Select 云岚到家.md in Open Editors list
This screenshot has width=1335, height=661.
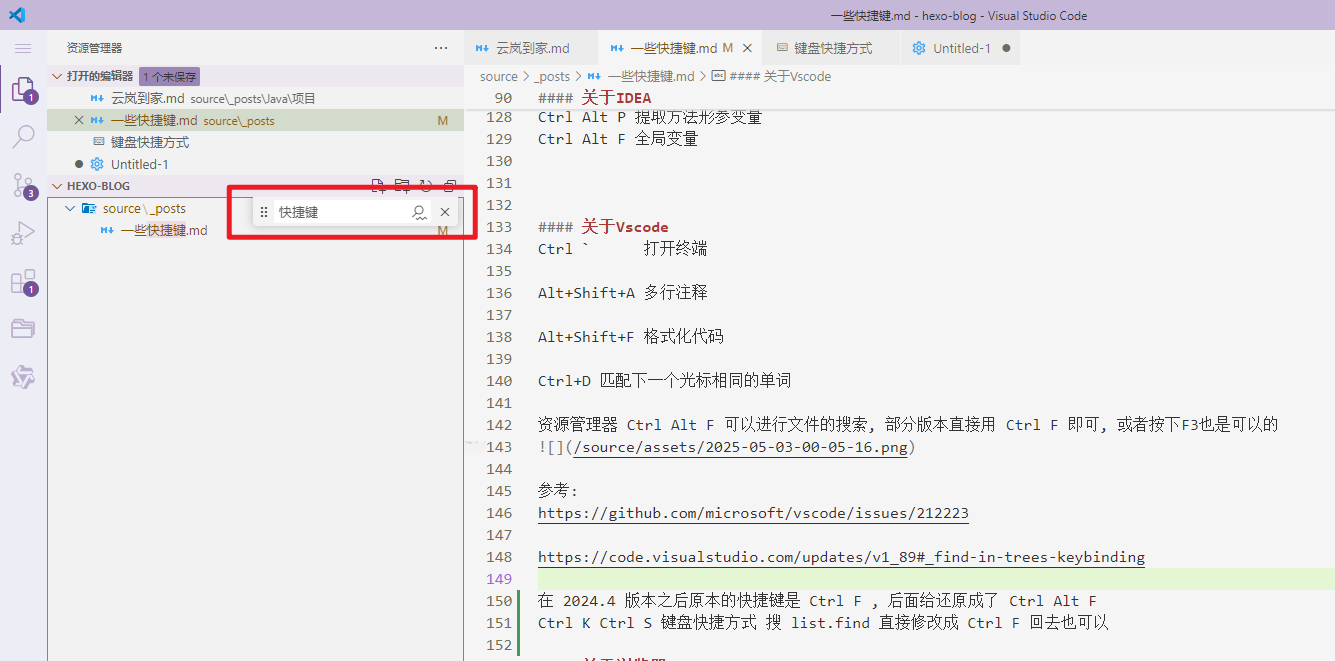point(255,98)
